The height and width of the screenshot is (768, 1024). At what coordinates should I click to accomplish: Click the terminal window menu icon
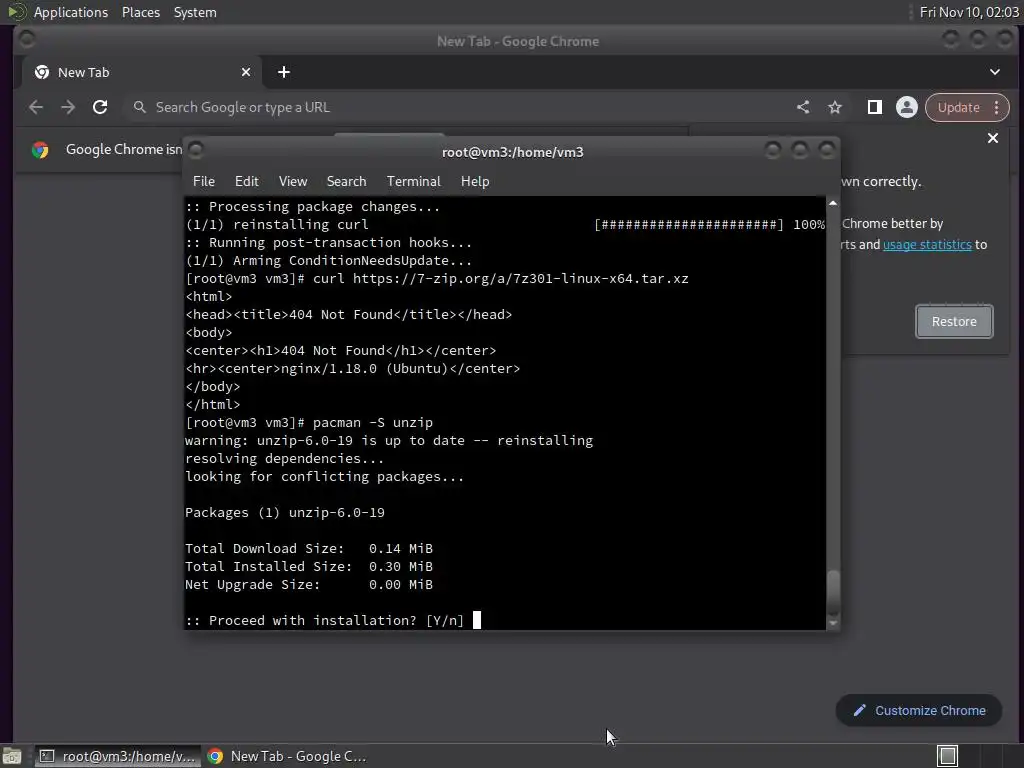tap(195, 150)
